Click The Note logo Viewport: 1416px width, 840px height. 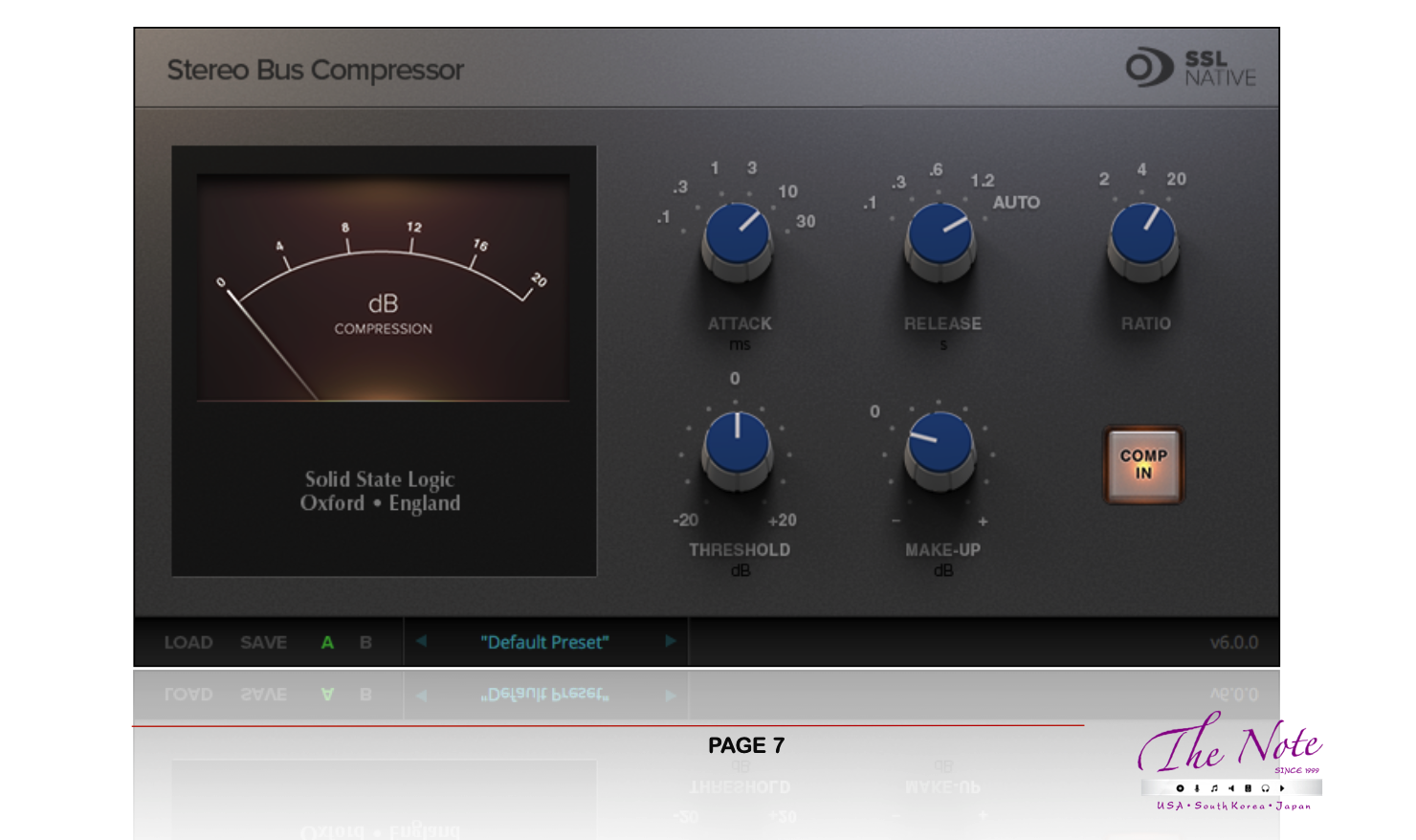[x=1230, y=762]
